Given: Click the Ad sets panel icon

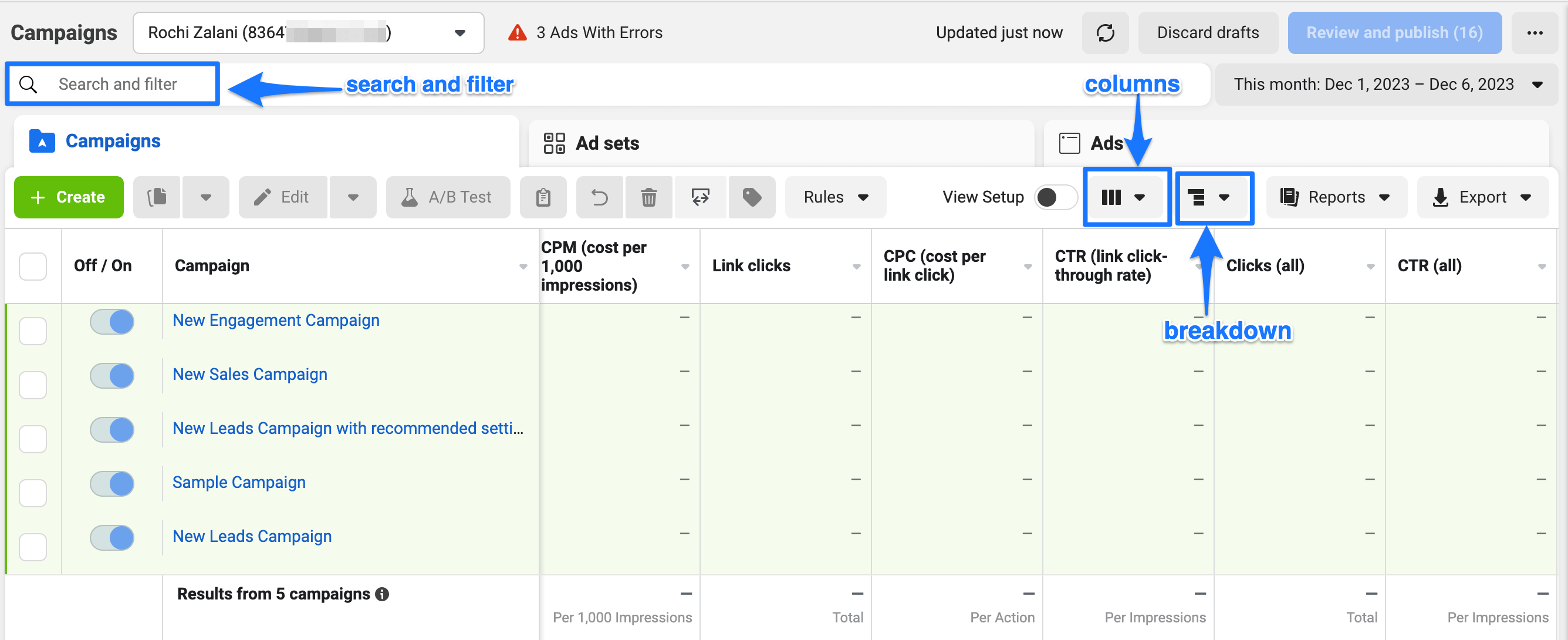Looking at the screenshot, I should tap(555, 142).
